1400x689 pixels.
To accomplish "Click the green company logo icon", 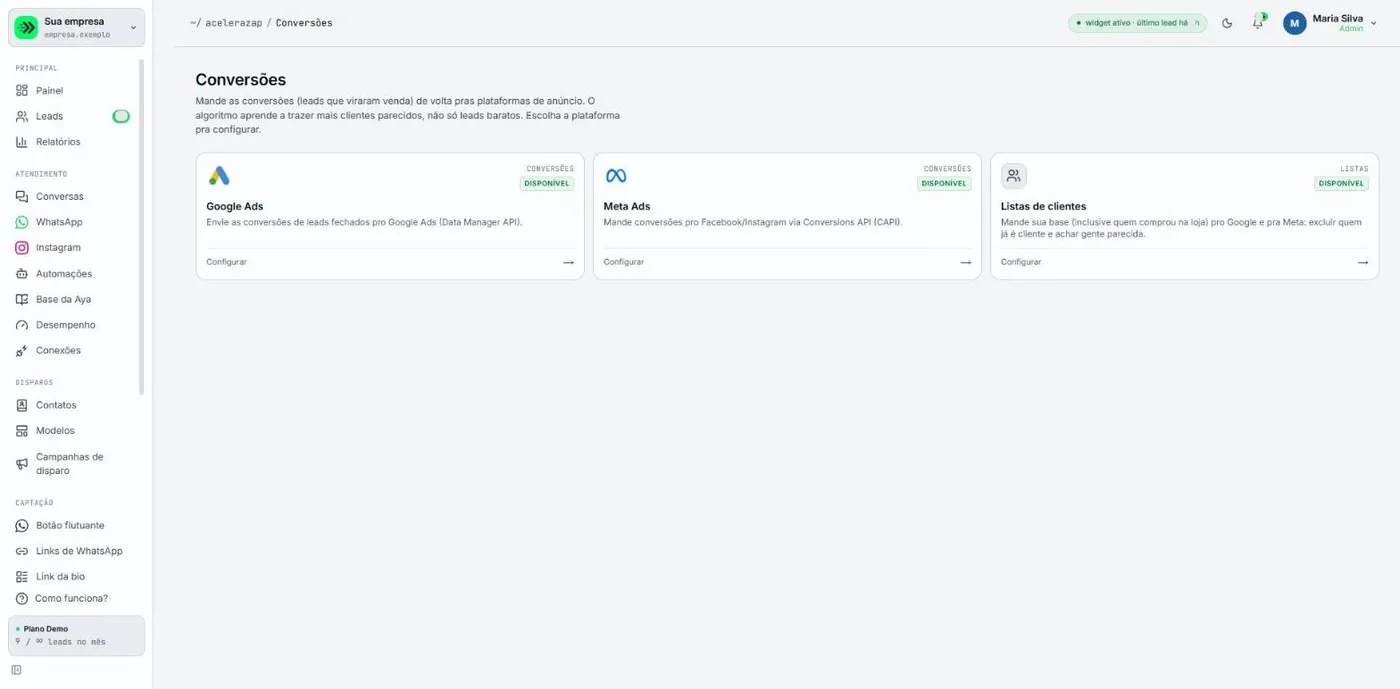I will pyautogui.click(x=26, y=27).
